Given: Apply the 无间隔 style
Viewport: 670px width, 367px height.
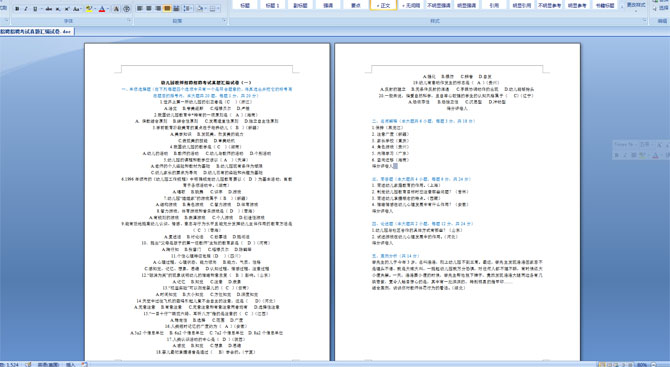Looking at the screenshot, I should [x=411, y=5].
